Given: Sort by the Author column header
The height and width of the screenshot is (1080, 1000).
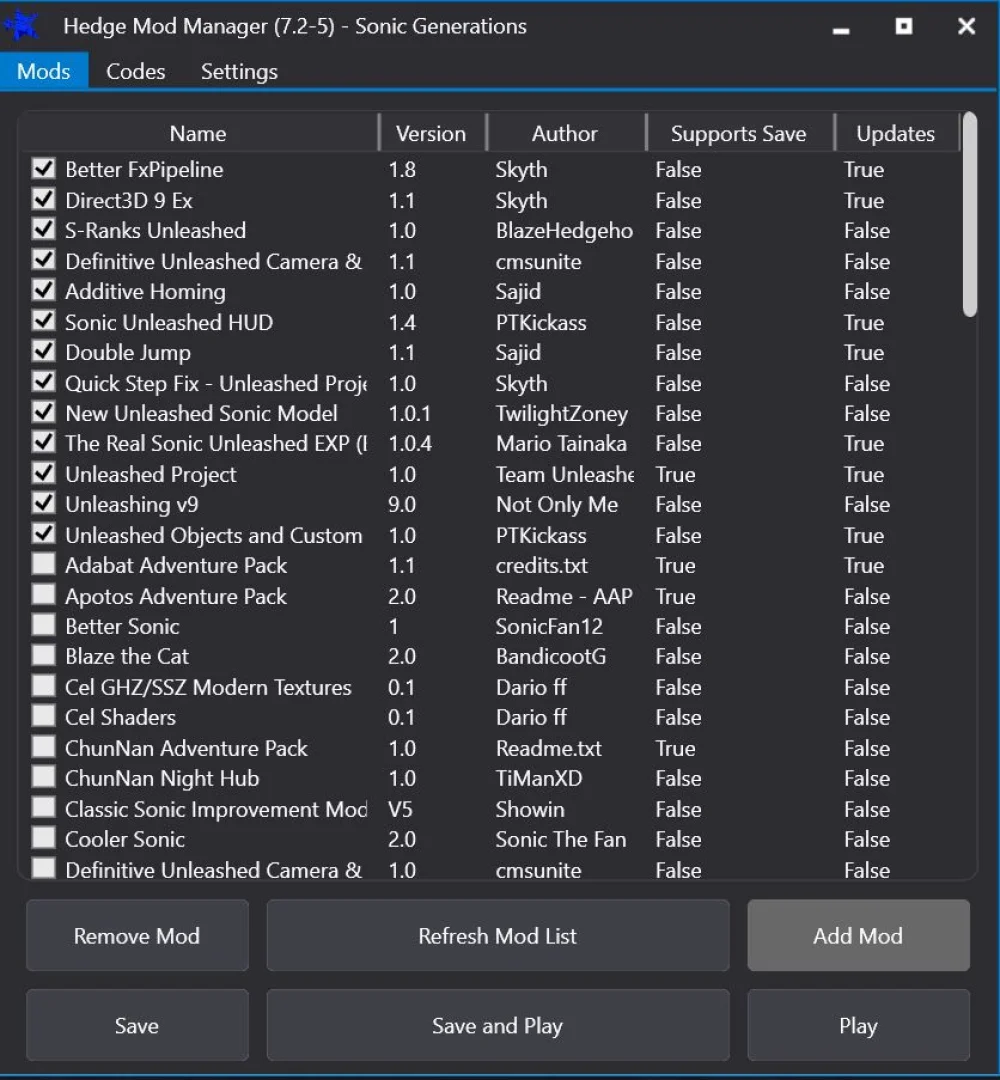Looking at the screenshot, I should (565, 133).
